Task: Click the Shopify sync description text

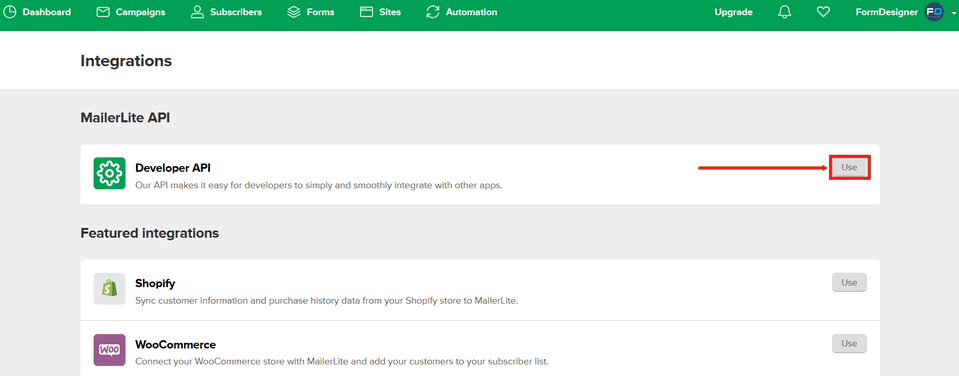Action: [x=327, y=300]
